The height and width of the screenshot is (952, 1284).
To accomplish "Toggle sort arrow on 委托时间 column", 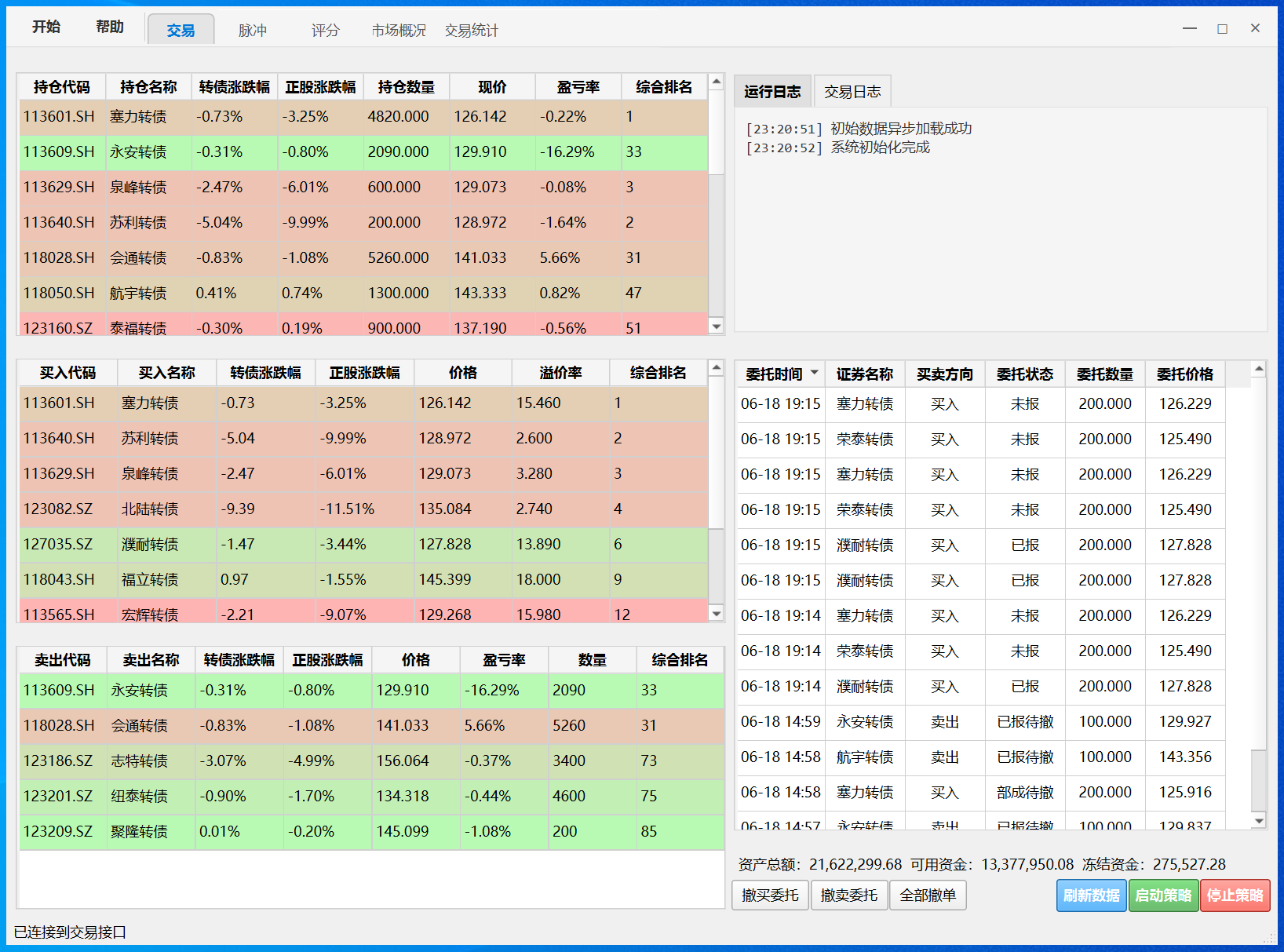I will pyautogui.click(x=815, y=373).
